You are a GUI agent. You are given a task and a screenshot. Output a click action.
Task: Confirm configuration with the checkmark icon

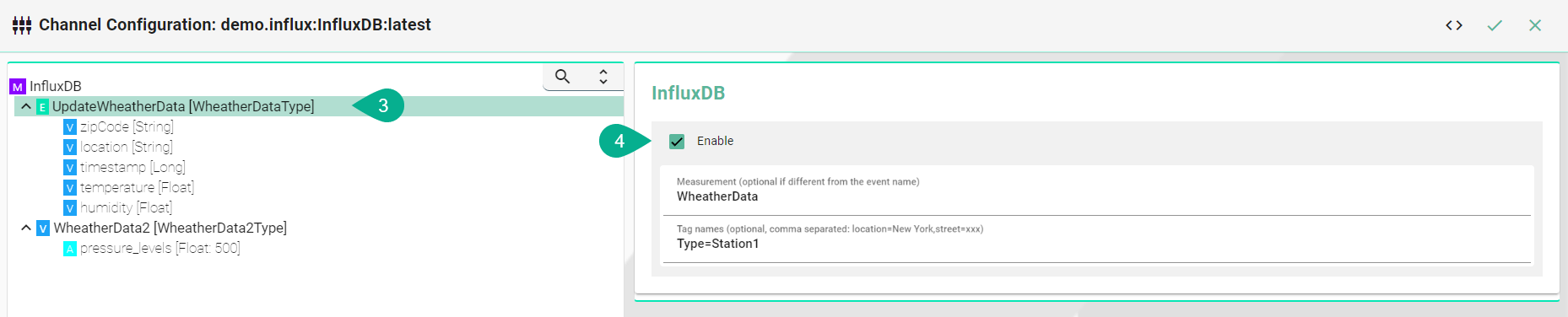1495,25
